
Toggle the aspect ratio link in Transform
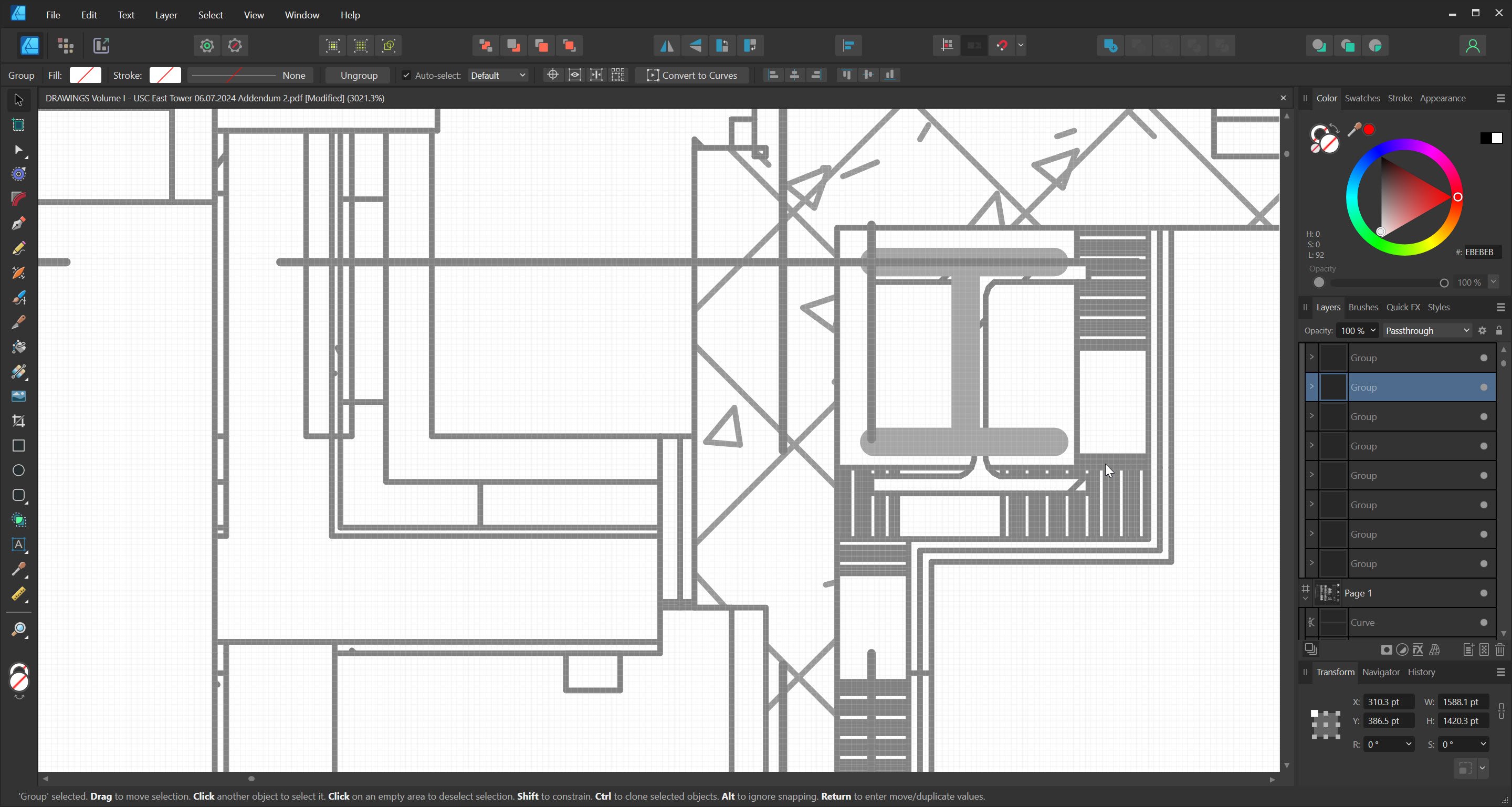[x=1501, y=711]
